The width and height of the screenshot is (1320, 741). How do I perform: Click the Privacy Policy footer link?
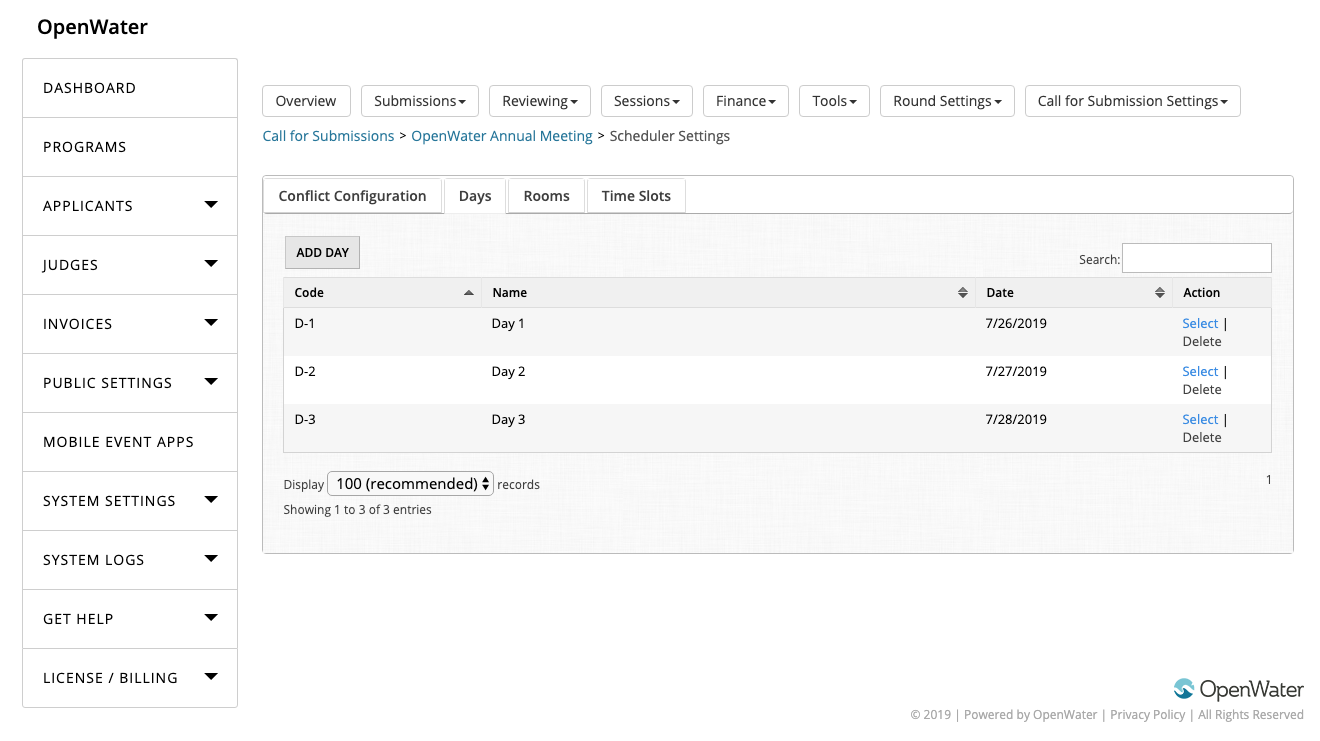pos(1148,715)
